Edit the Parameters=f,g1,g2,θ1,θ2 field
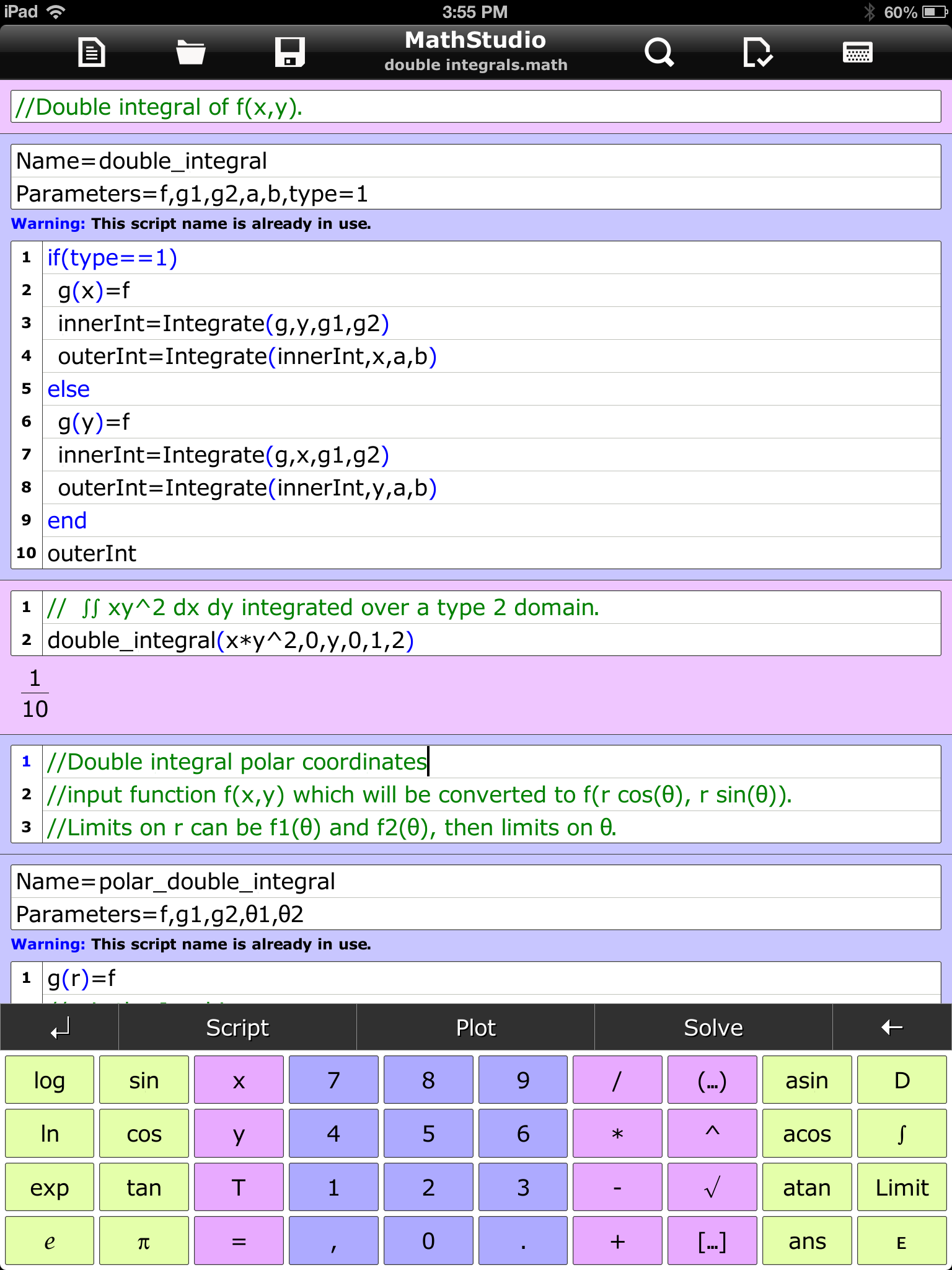This screenshot has width=952, height=1270. tap(476, 914)
